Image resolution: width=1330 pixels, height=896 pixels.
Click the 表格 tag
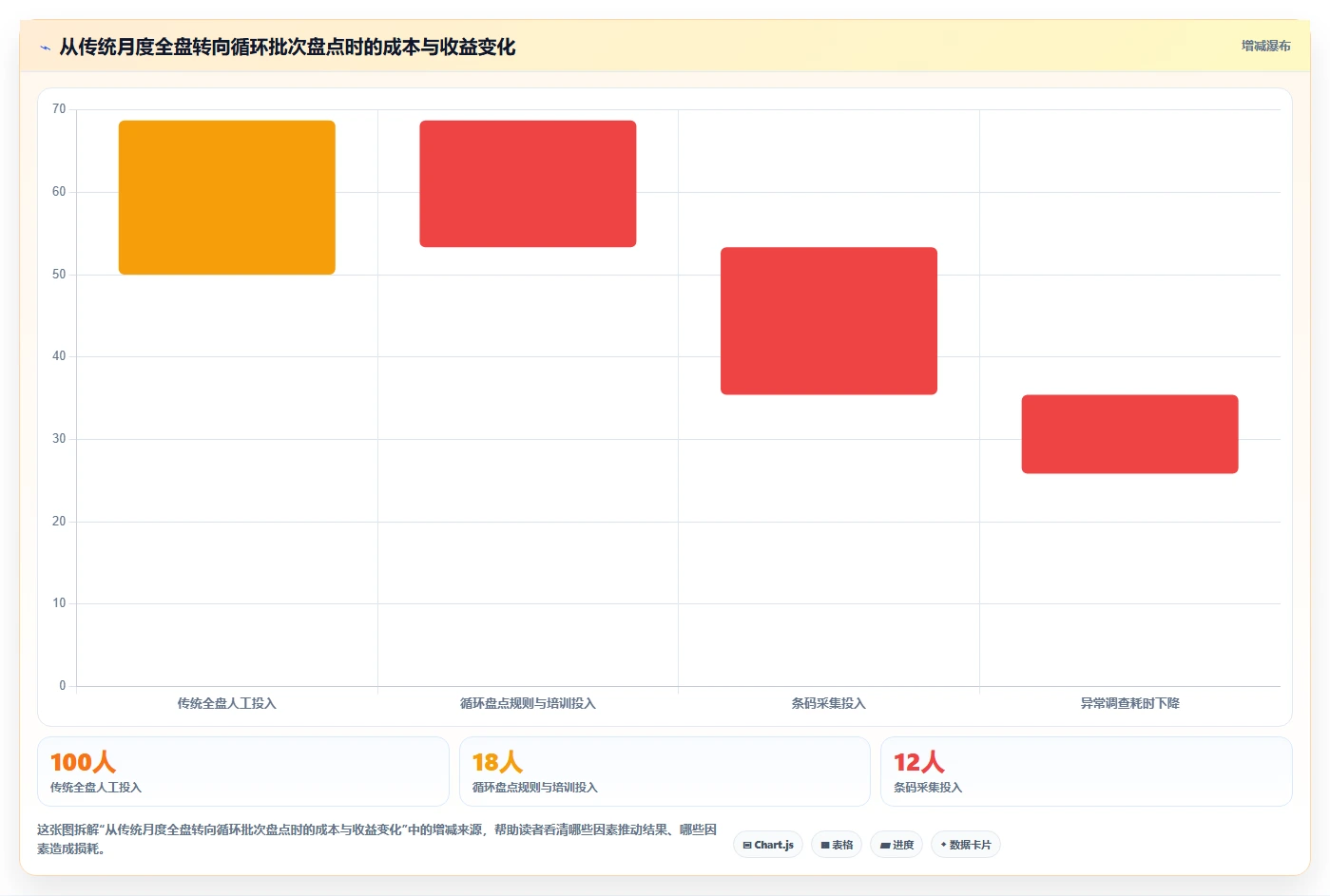837,845
